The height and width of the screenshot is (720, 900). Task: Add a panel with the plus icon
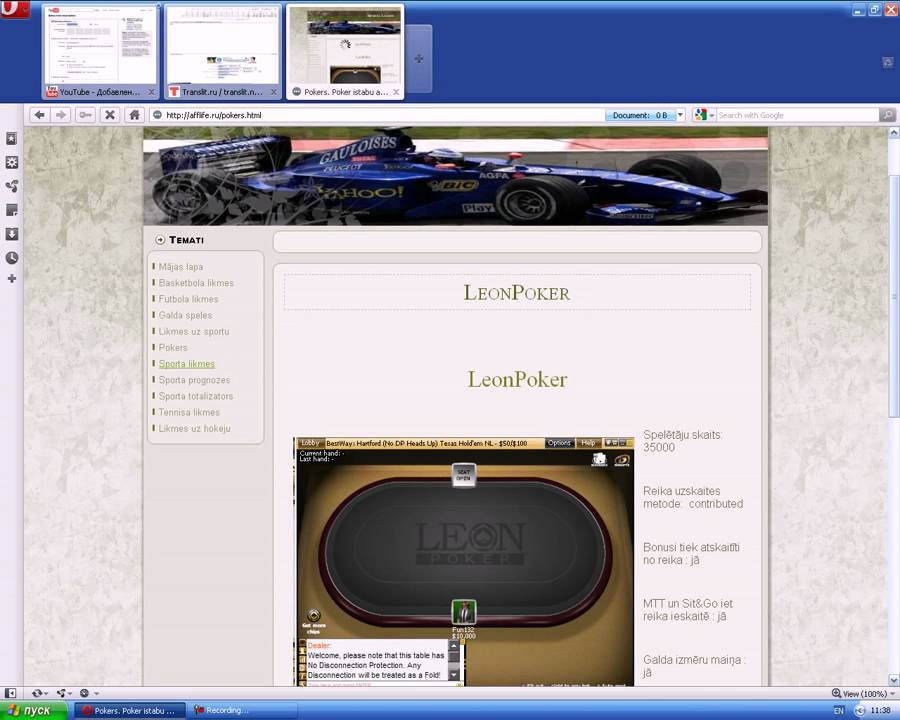click(x=11, y=278)
